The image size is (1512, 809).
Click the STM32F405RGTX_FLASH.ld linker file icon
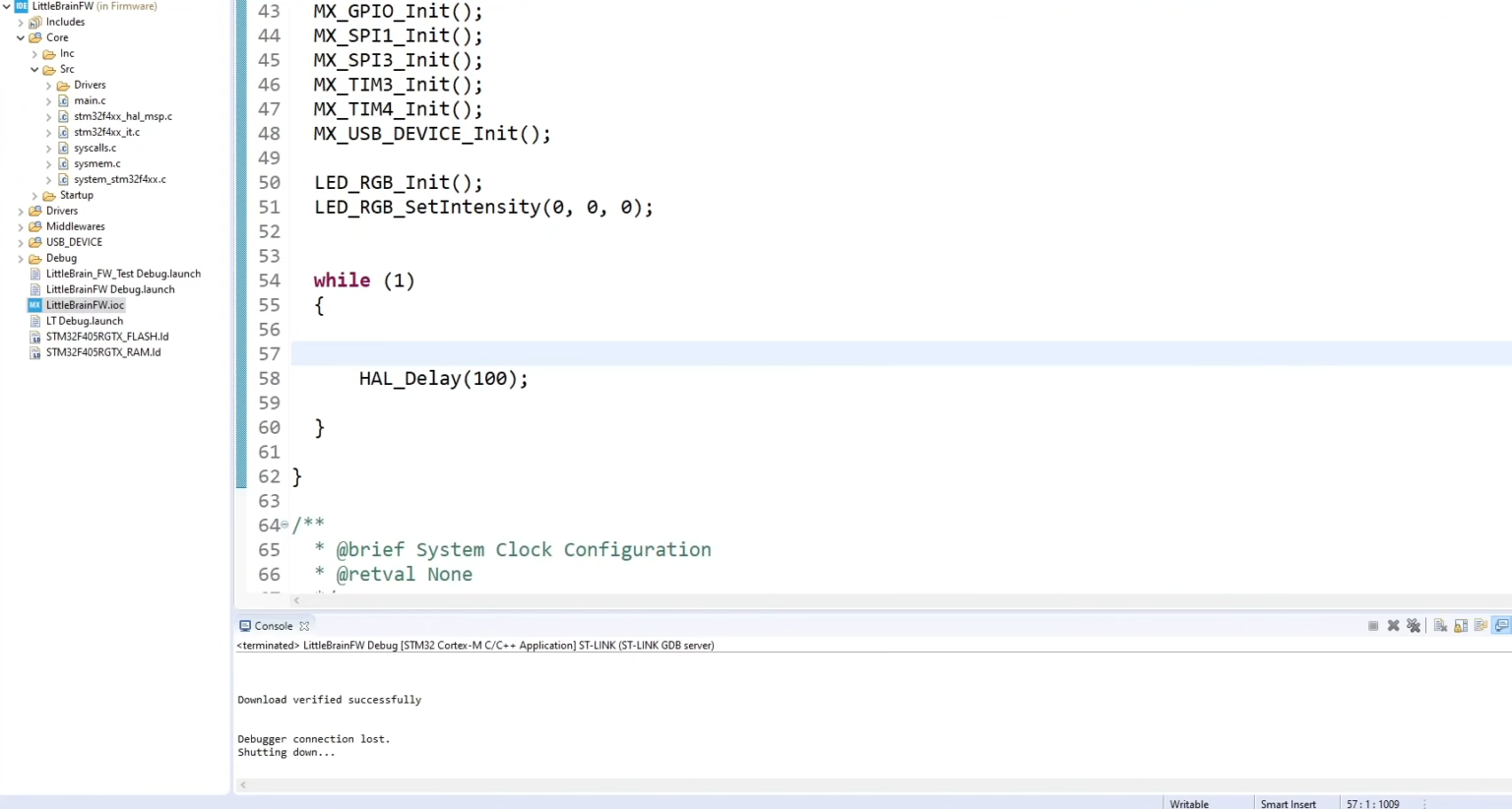35,337
